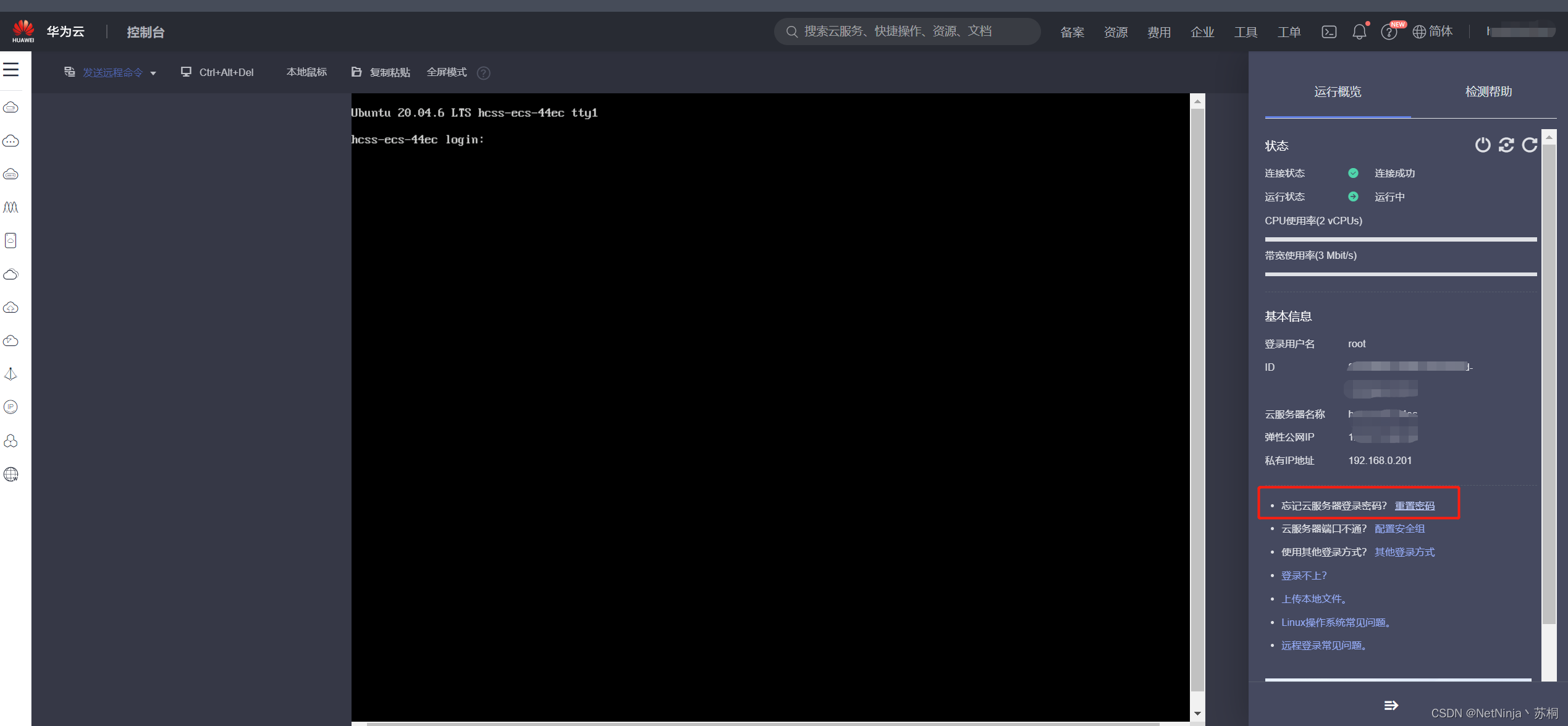Click the globe icon at the sidebar bottom
The width and height of the screenshot is (1568, 726).
click(x=11, y=475)
